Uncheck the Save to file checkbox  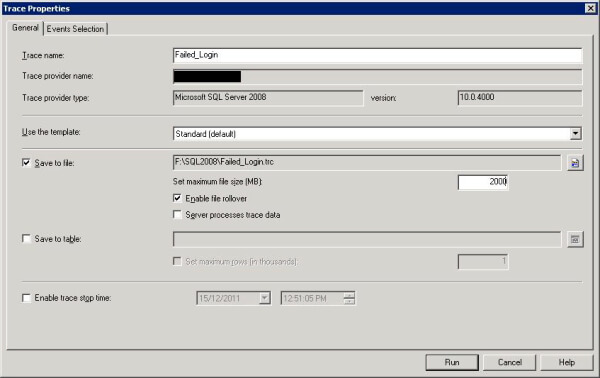[x=26, y=163]
